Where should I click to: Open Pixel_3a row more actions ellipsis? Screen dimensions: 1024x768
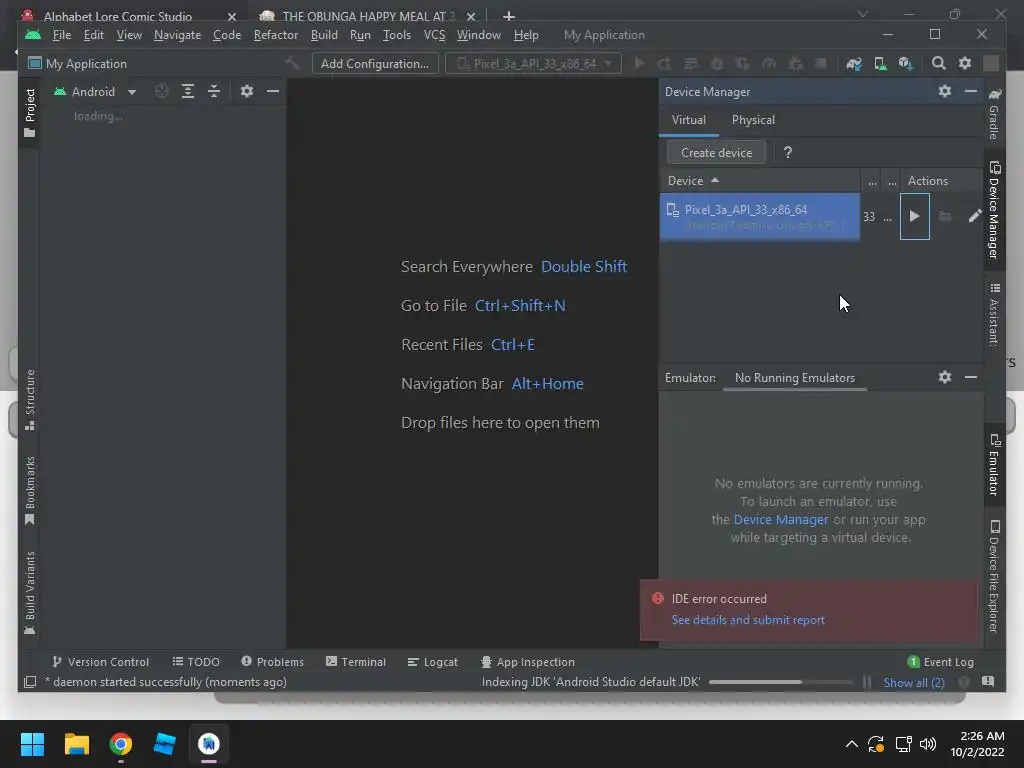click(x=887, y=217)
